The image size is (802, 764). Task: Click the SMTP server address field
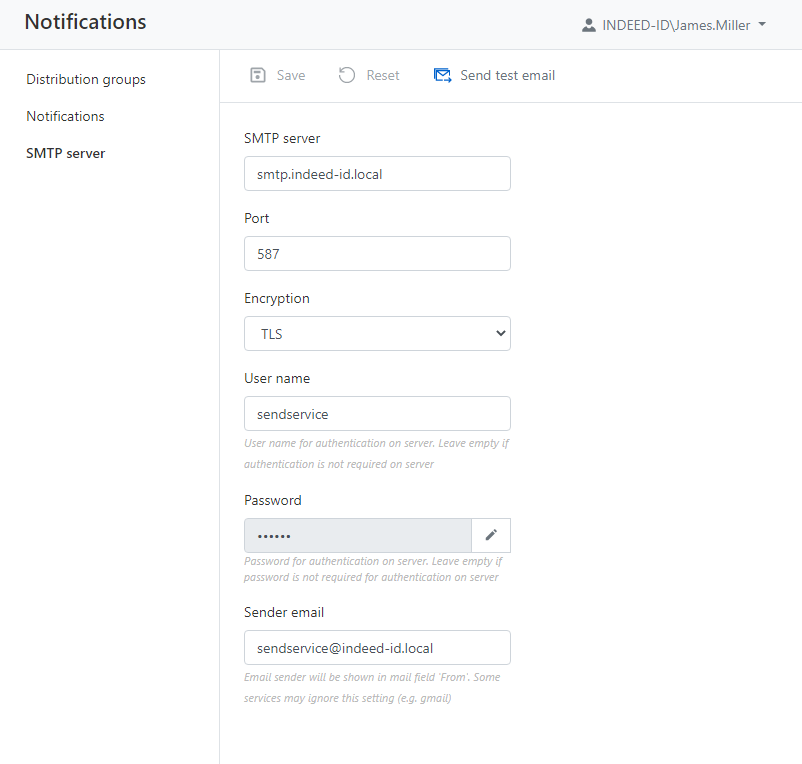click(377, 174)
